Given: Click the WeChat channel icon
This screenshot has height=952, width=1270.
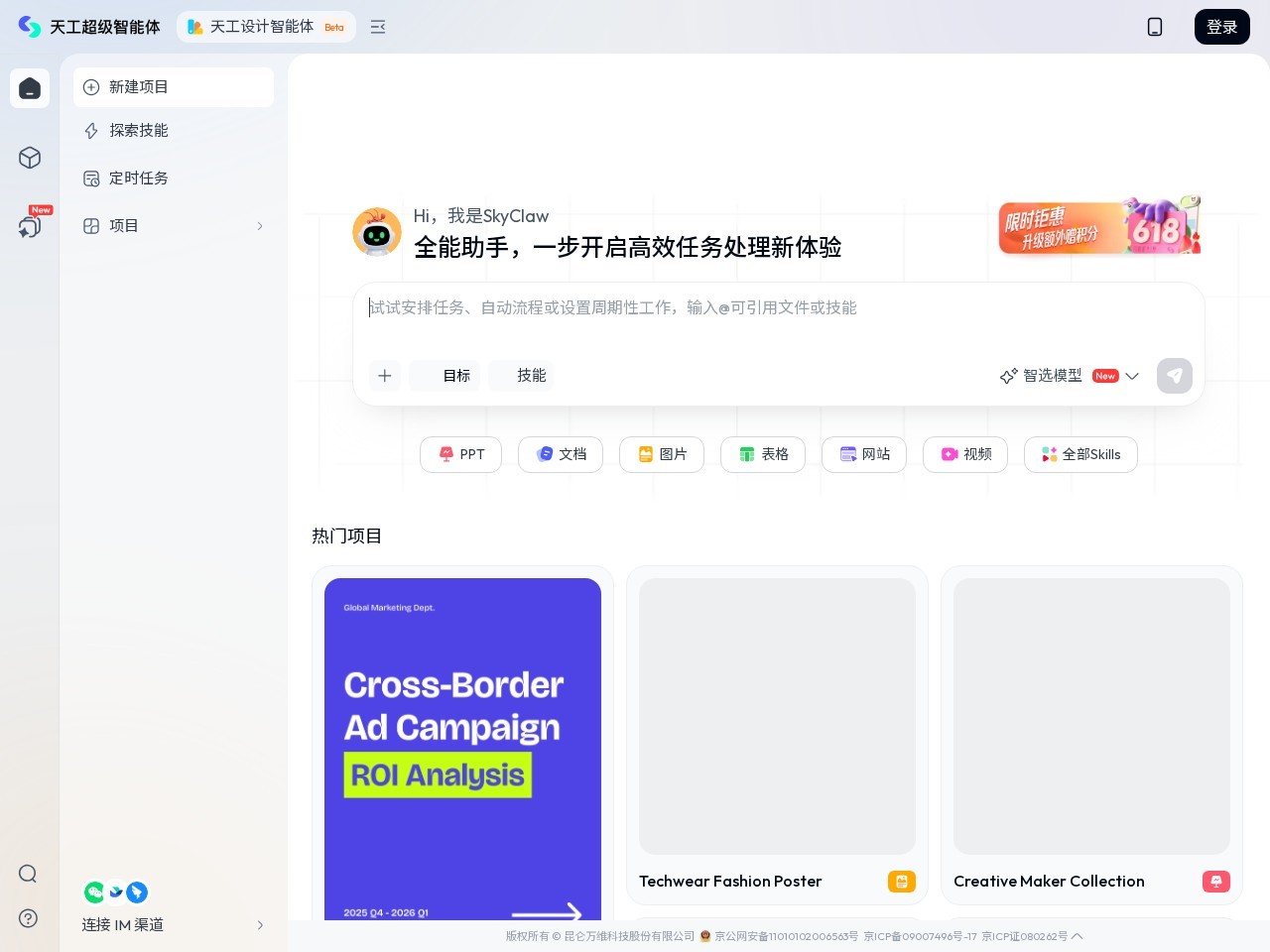Looking at the screenshot, I should pyautogui.click(x=94, y=892).
